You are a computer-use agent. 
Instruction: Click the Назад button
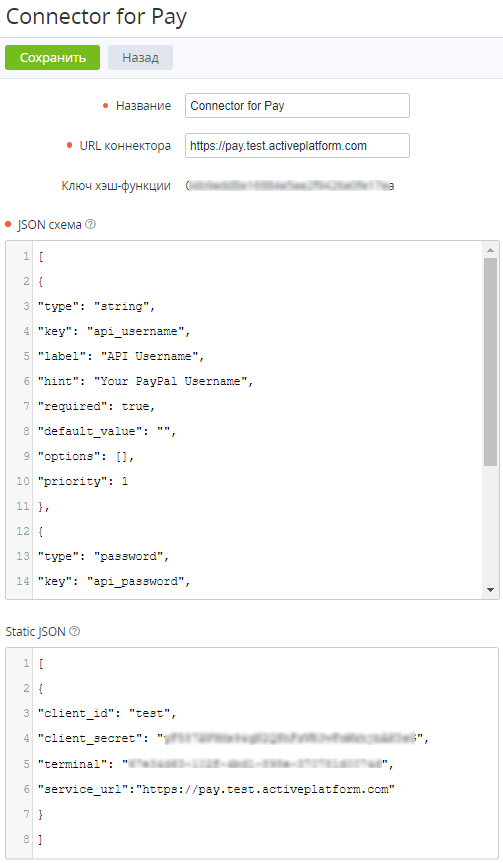140,58
